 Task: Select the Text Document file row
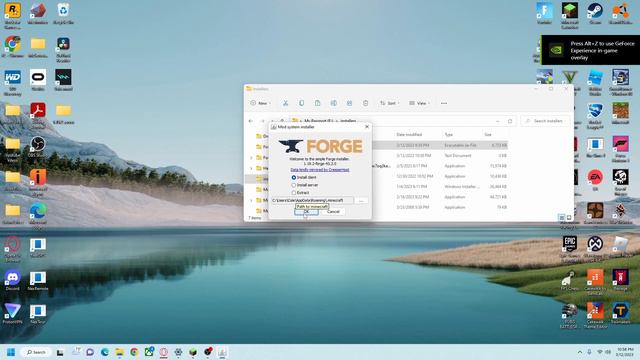tap(440, 156)
